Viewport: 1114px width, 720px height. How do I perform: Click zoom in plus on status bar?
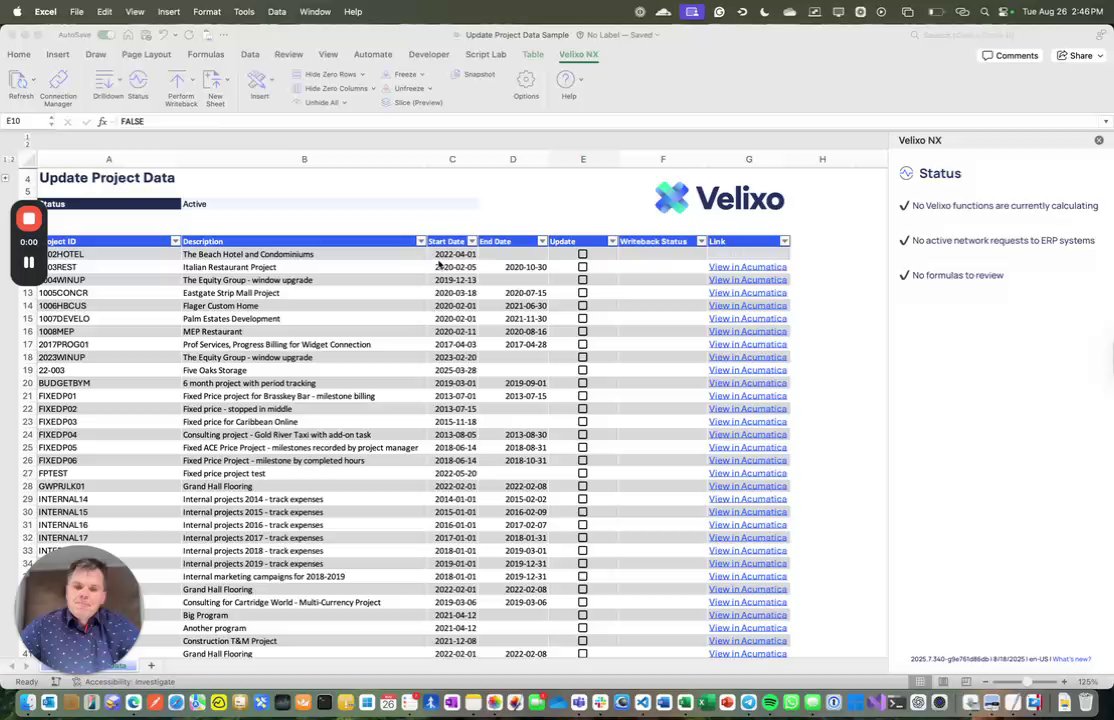tap(1064, 682)
